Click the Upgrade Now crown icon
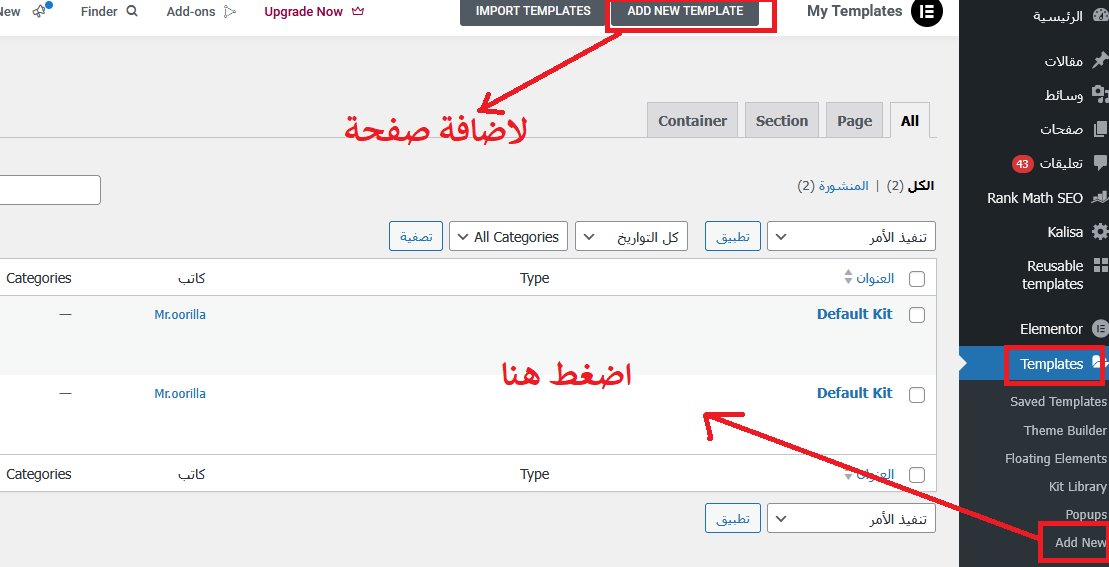 tap(357, 11)
